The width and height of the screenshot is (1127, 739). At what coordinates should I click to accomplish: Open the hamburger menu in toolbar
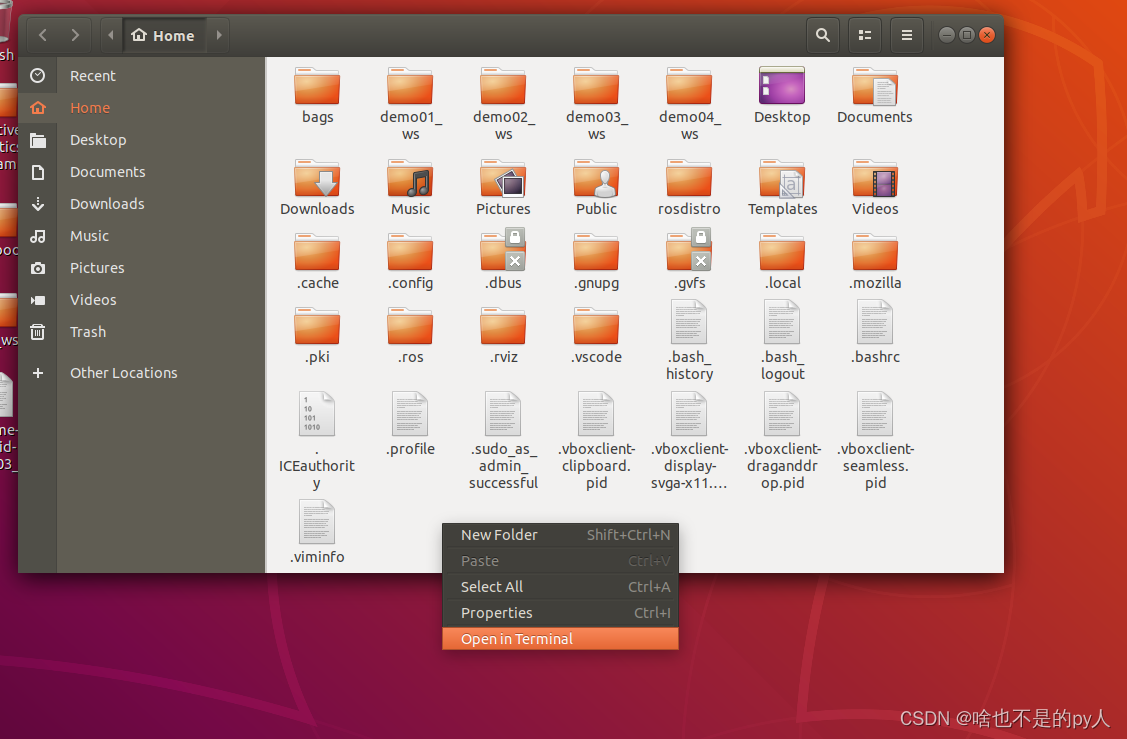pyautogui.click(x=906, y=35)
